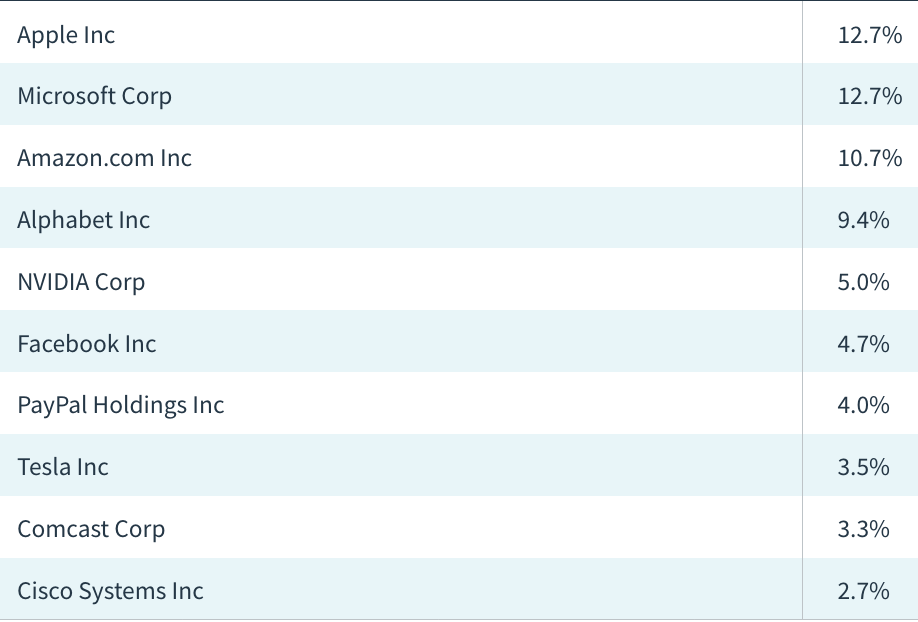
Task: Select the Alphabet Inc entry
Action: coord(84,220)
